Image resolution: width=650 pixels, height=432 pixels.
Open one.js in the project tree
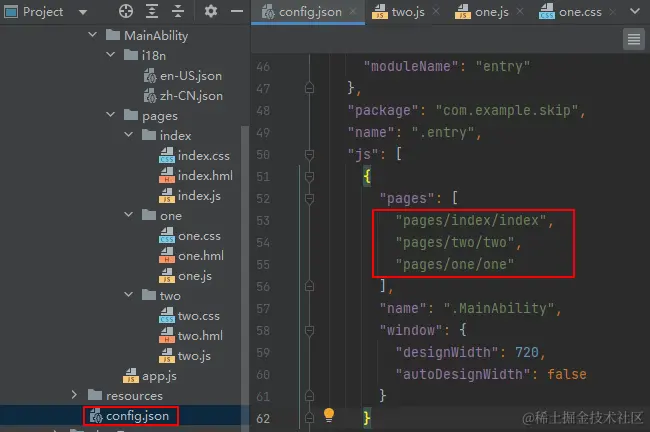185,276
